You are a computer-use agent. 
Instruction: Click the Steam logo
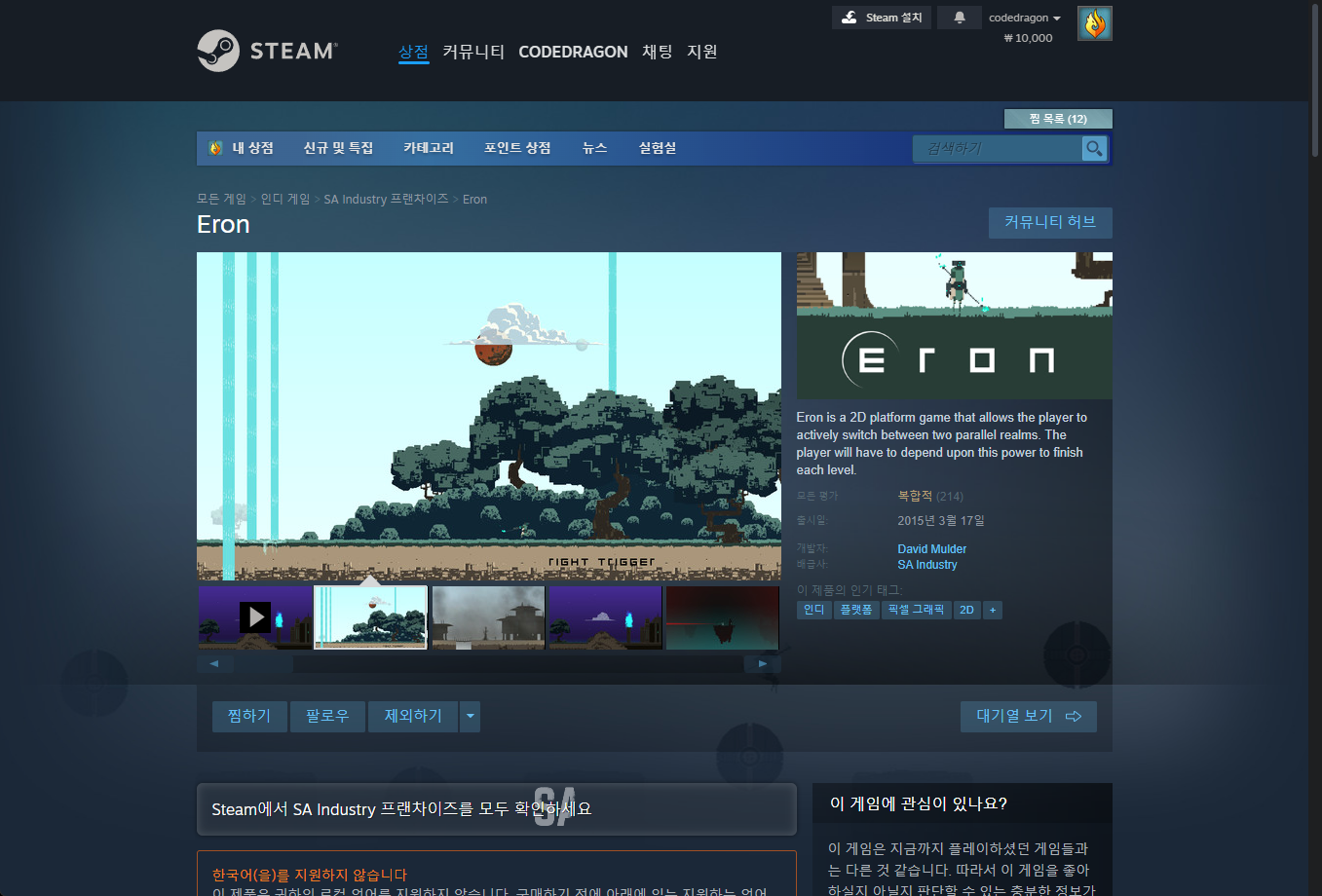pyautogui.click(x=268, y=51)
